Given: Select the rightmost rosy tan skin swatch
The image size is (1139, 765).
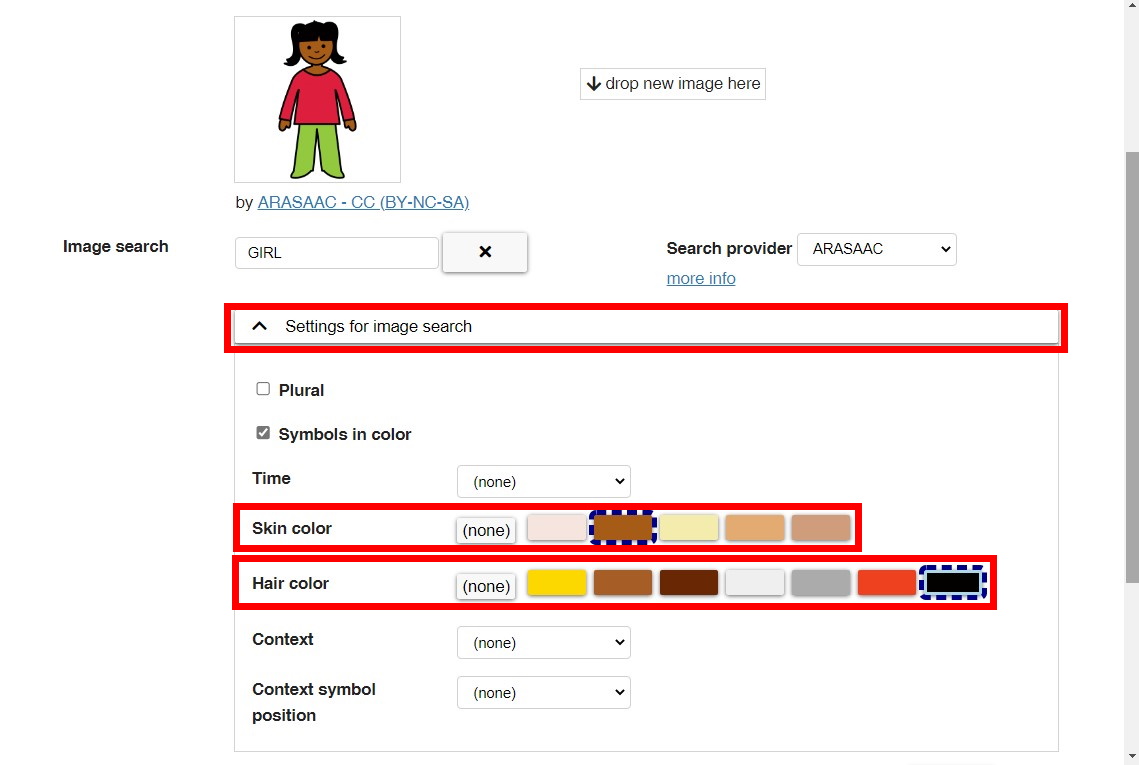Looking at the screenshot, I should click(821, 527).
